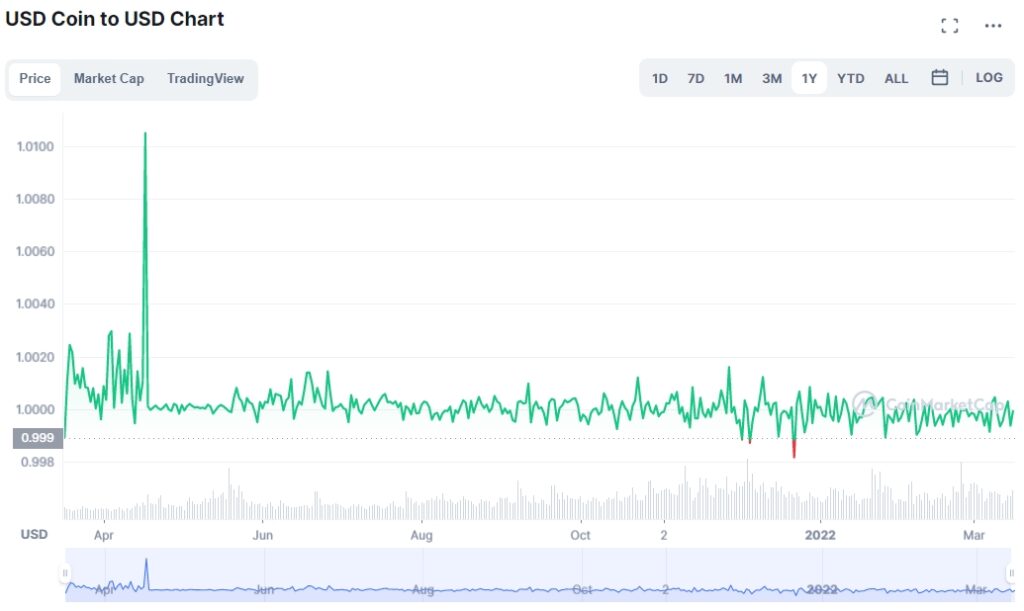Click the Apr x-axis label
Image resolution: width=1024 pixels, height=611 pixels.
[x=104, y=535]
